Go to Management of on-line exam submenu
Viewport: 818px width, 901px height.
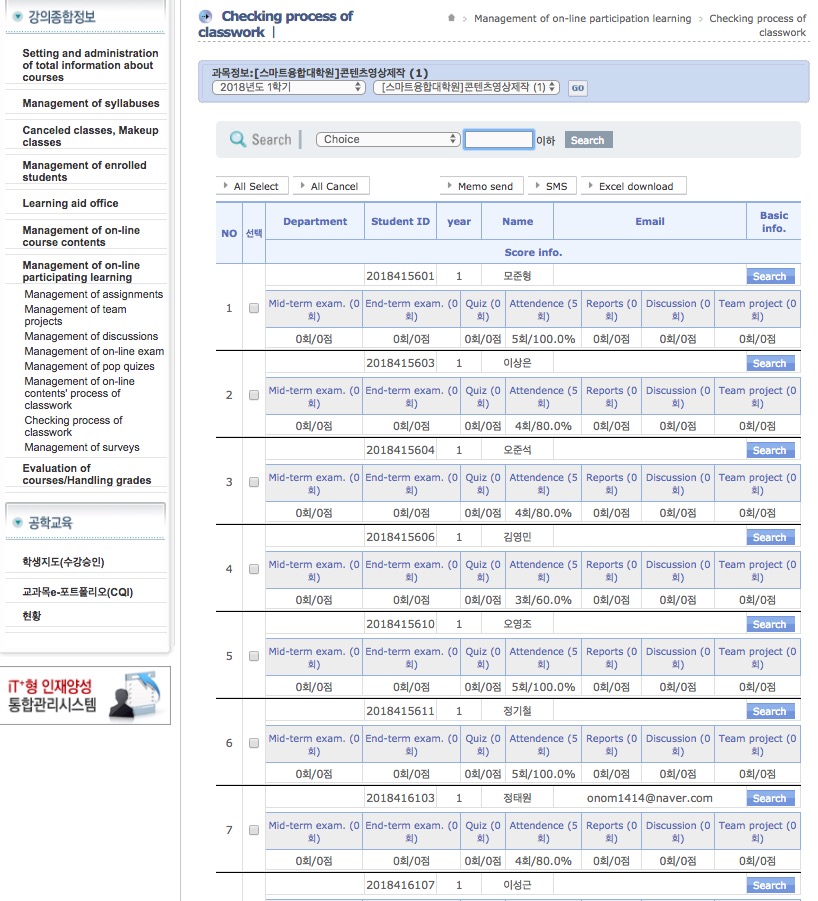point(94,351)
